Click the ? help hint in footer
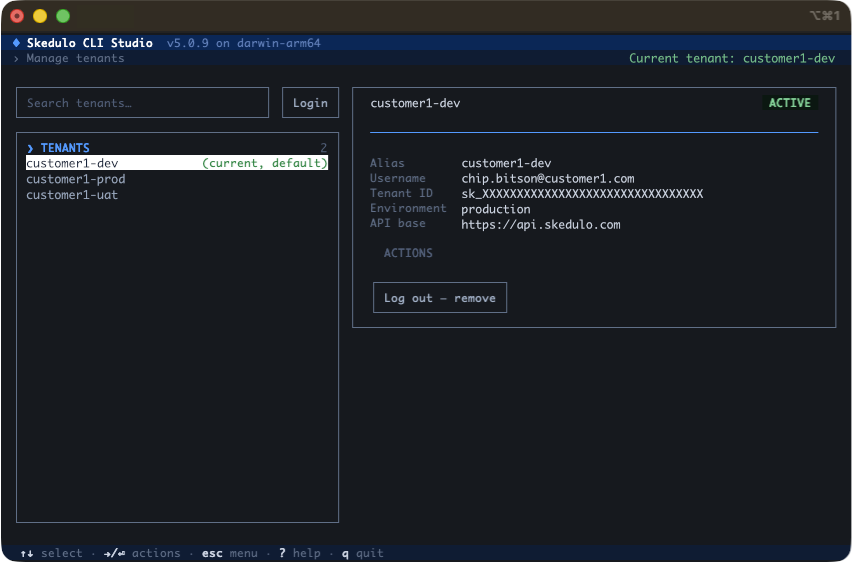This screenshot has width=853, height=563. coord(300,553)
